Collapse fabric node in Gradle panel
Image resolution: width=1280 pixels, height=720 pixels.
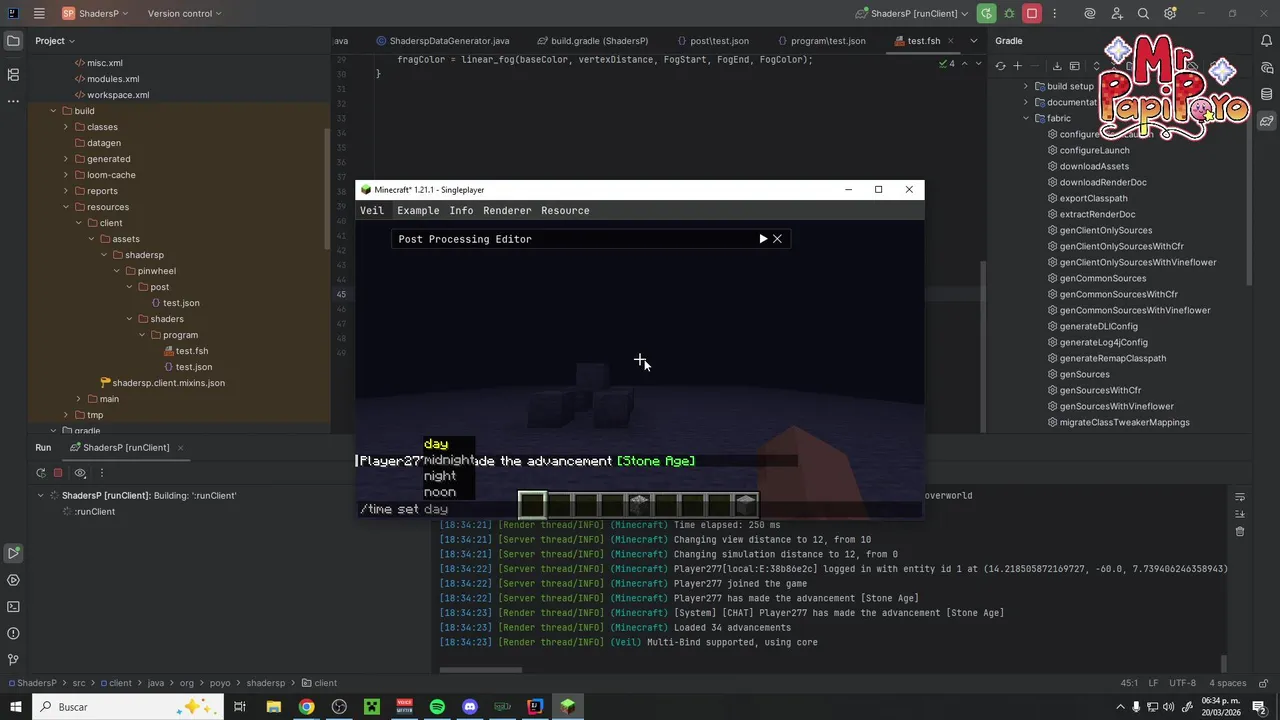[x=1025, y=118]
